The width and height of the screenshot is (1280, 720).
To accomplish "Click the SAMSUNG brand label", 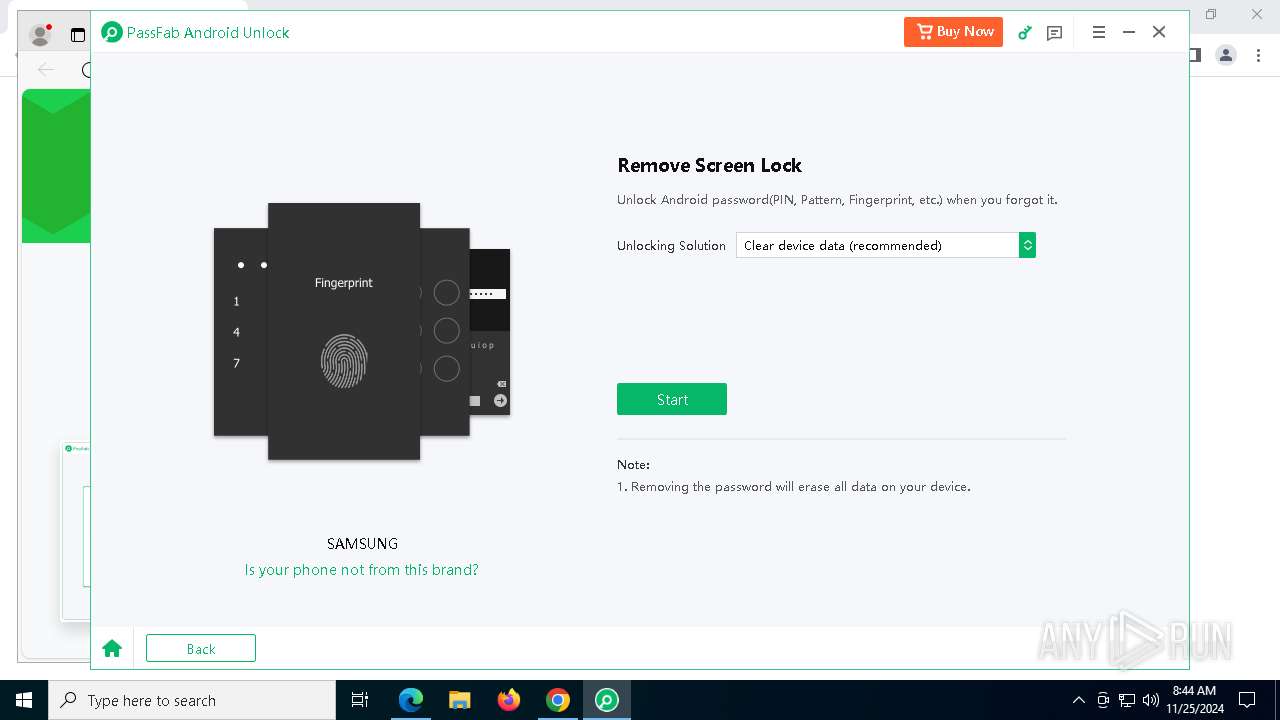I will [x=362, y=544].
